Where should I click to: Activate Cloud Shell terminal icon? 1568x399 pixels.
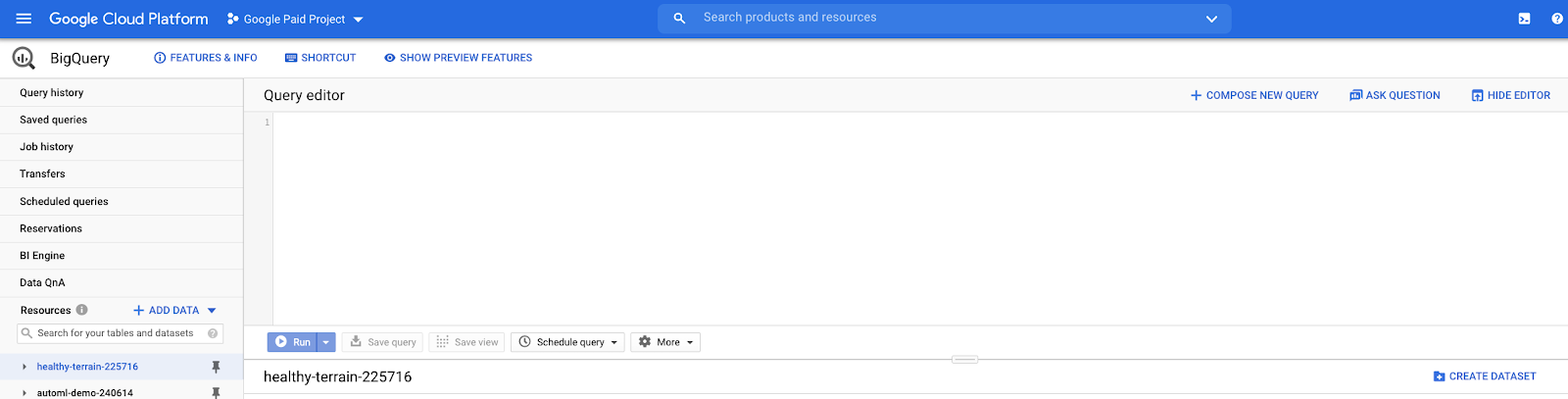point(1524,19)
